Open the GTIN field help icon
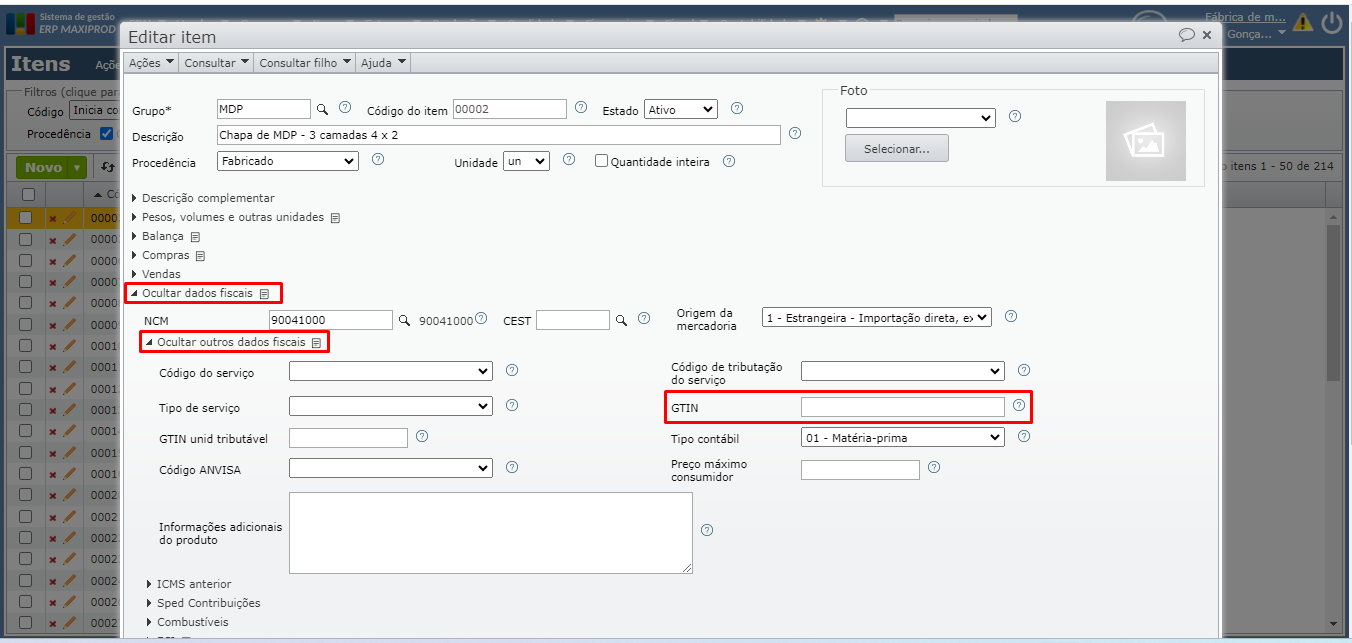The width and height of the screenshot is (1352, 643). 1019,405
